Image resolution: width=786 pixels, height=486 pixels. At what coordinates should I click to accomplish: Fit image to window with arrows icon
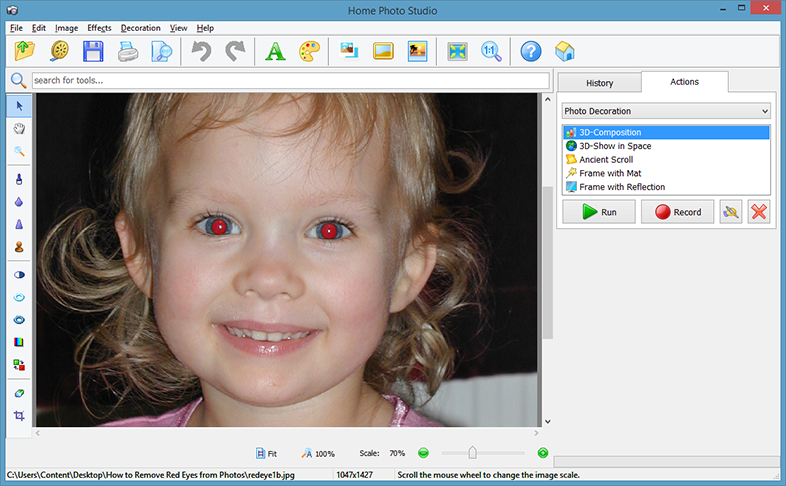pyautogui.click(x=457, y=51)
